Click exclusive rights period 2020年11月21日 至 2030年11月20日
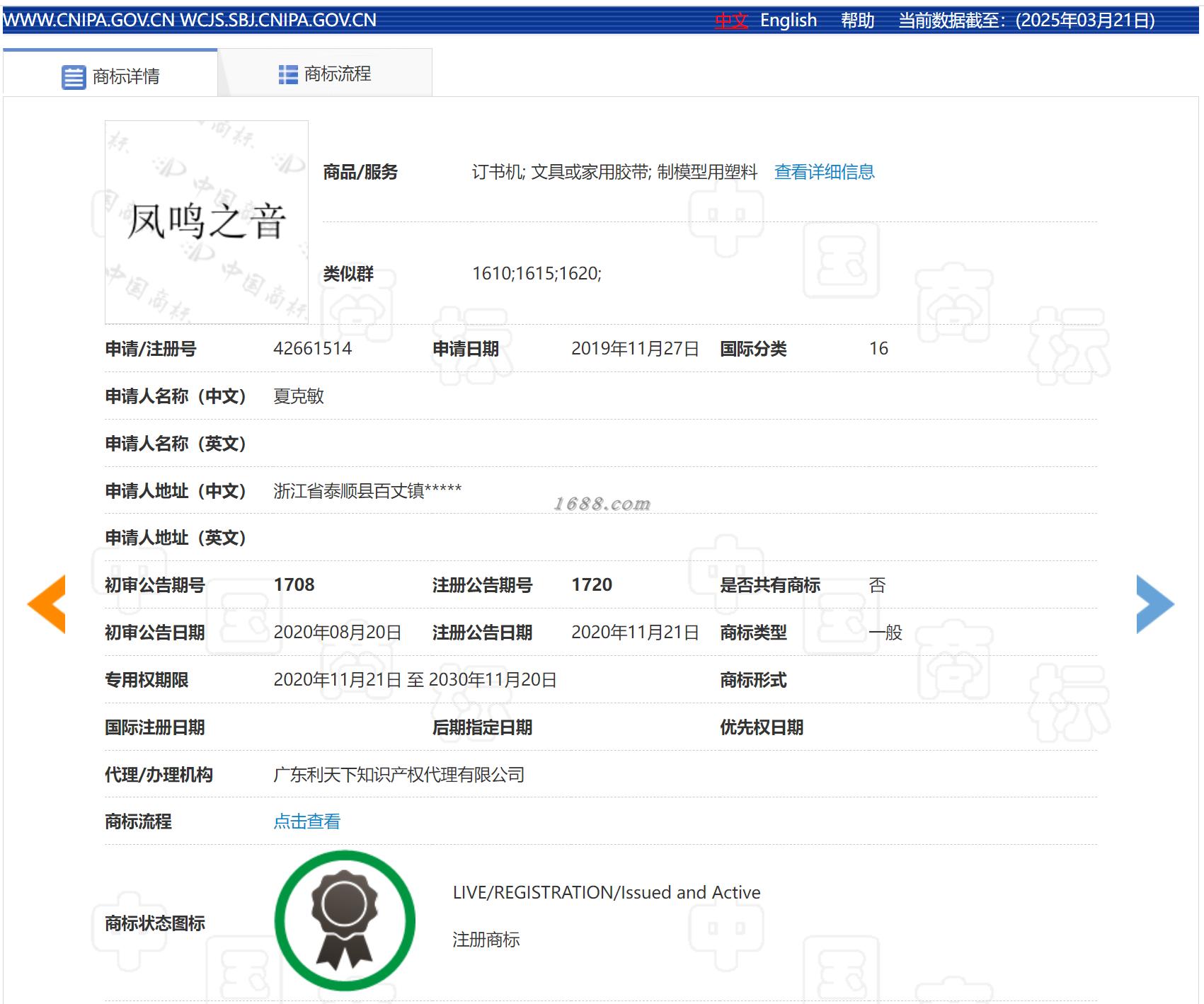The height and width of the screenshot is (1004, 1204). pyautogui.click(x=415, y=680)
